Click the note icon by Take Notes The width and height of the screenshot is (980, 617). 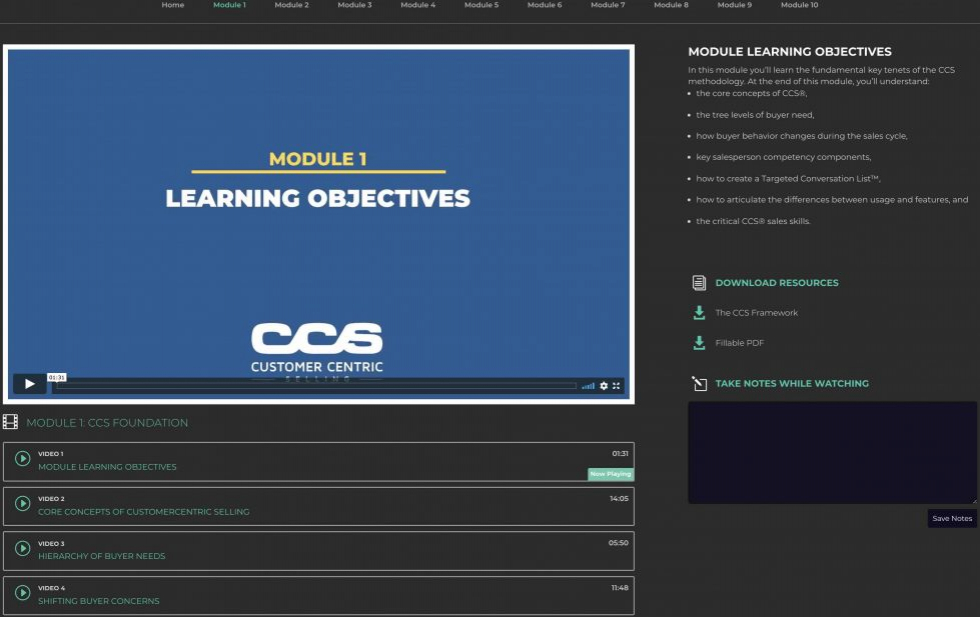[x=699, y=383]
